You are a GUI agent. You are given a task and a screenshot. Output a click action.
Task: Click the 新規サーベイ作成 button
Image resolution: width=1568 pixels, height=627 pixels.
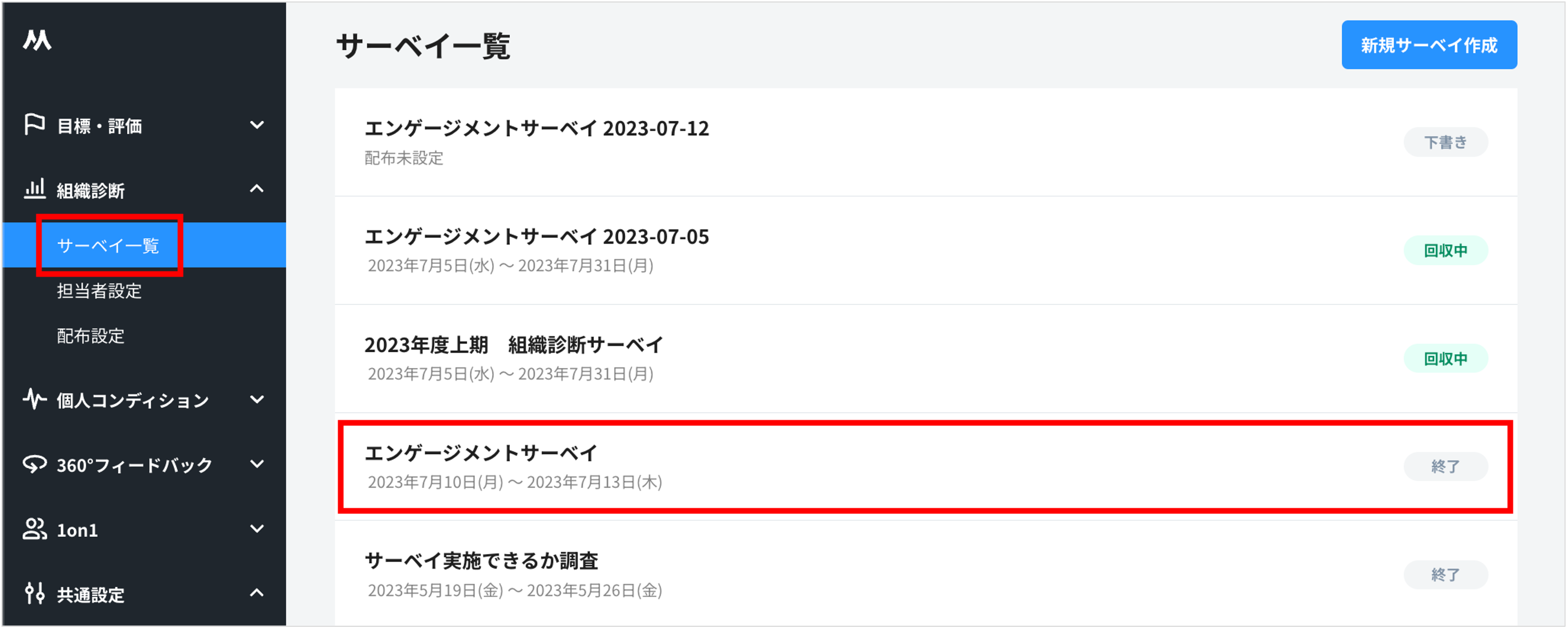[x=1429, y=44]
